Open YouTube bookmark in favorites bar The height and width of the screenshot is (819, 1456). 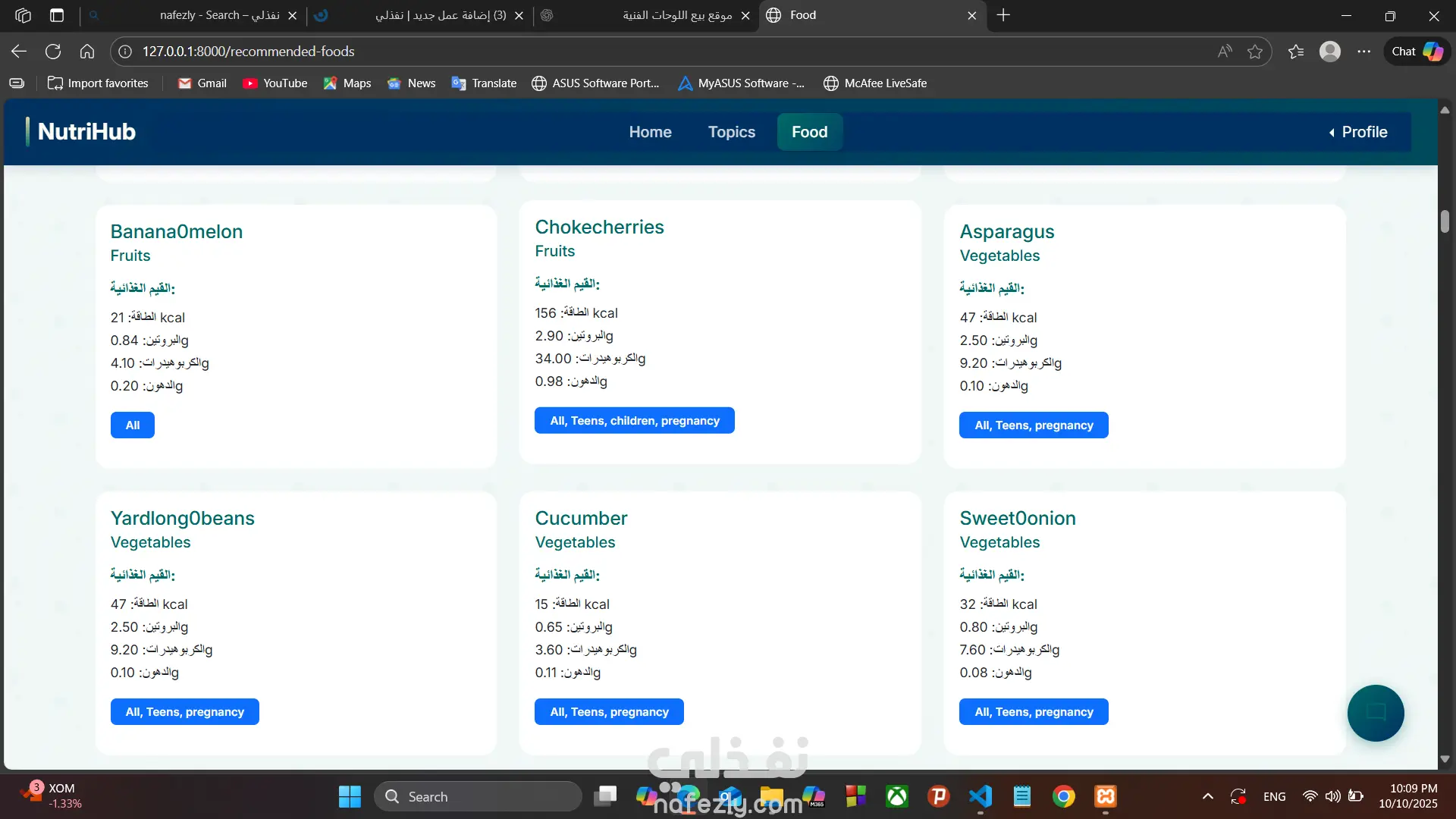pyautogui.click(x=275, y=83)
